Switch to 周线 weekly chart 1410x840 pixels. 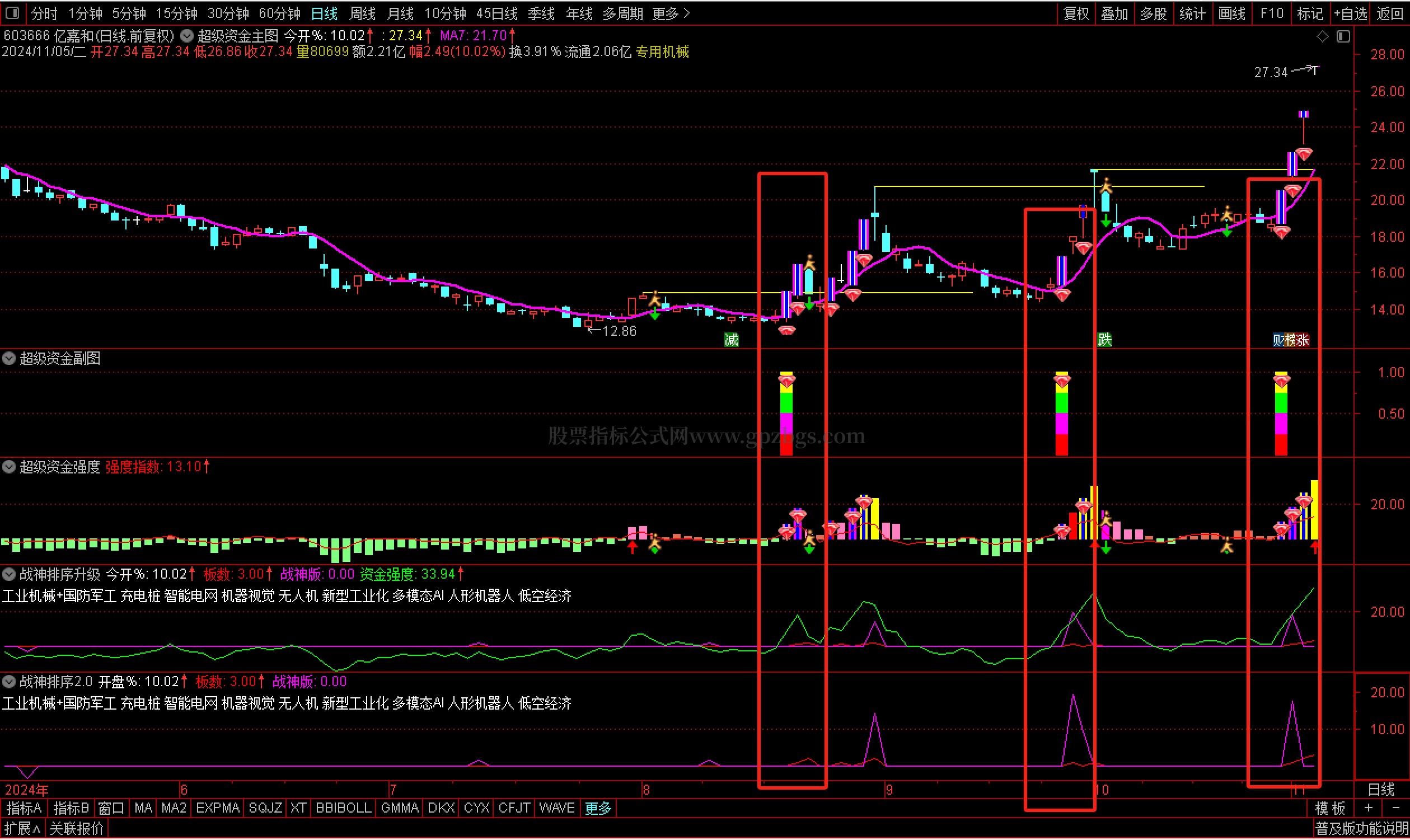pos(363,13)
